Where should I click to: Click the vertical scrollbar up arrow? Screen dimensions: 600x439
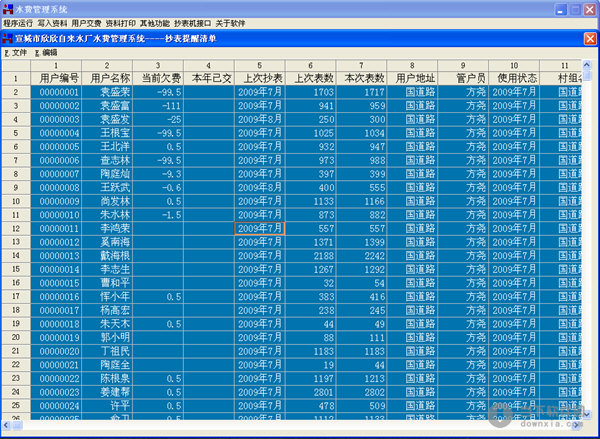click(587, 65)
